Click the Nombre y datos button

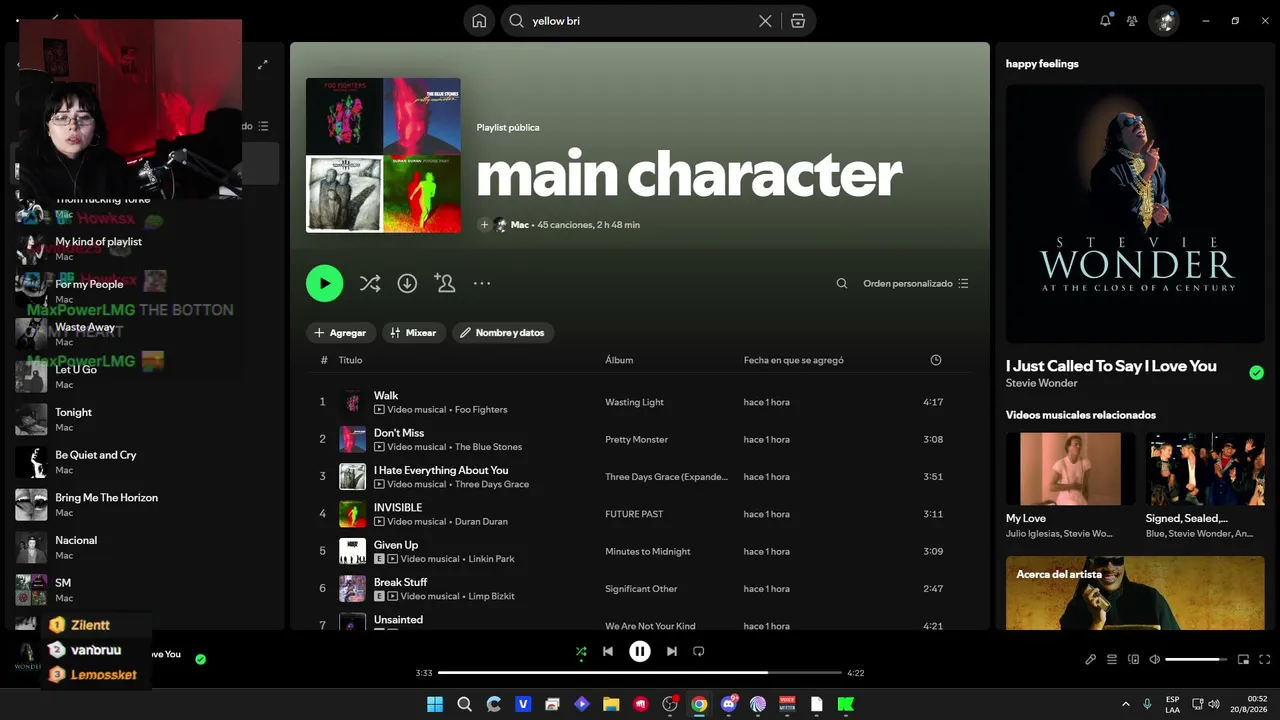click(503, 333)
